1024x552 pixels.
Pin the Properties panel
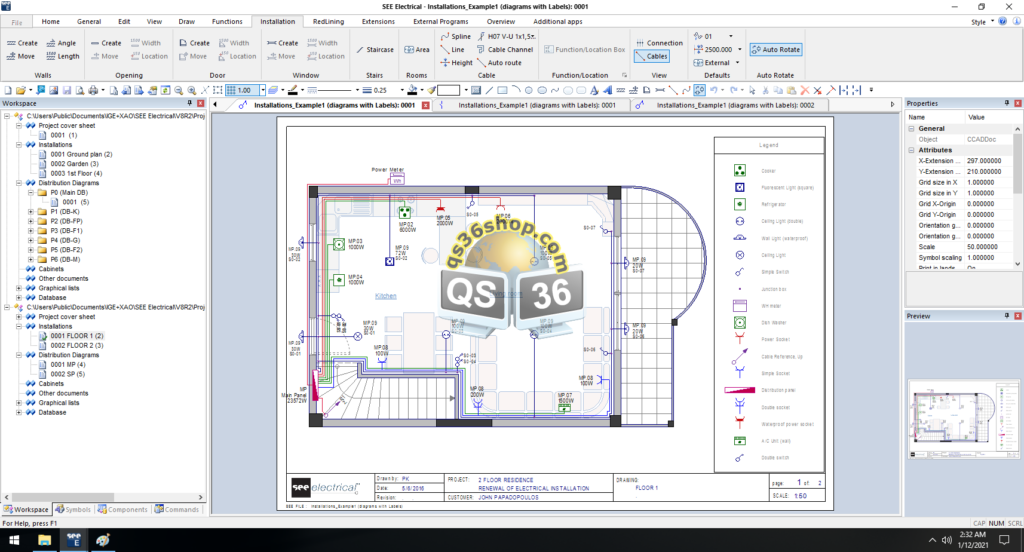coord(1006,103)
